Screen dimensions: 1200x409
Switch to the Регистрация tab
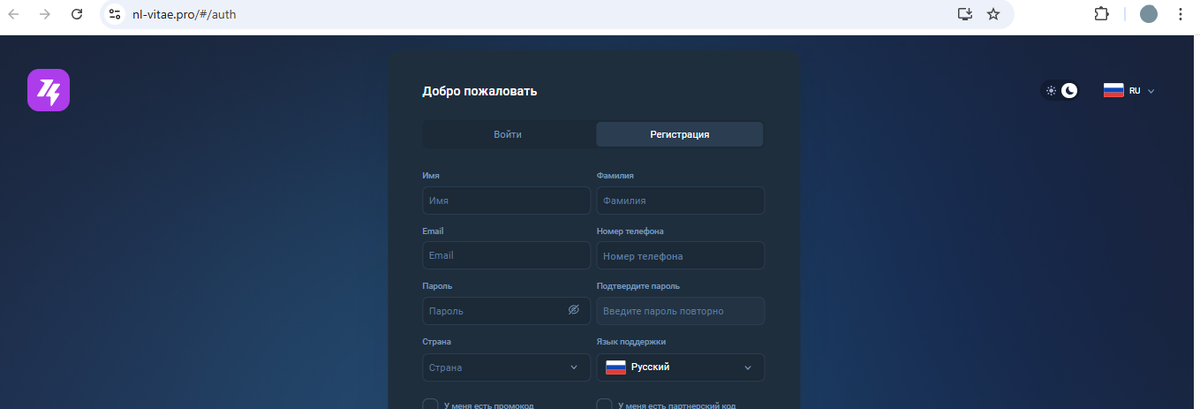(x=680, y=134)
